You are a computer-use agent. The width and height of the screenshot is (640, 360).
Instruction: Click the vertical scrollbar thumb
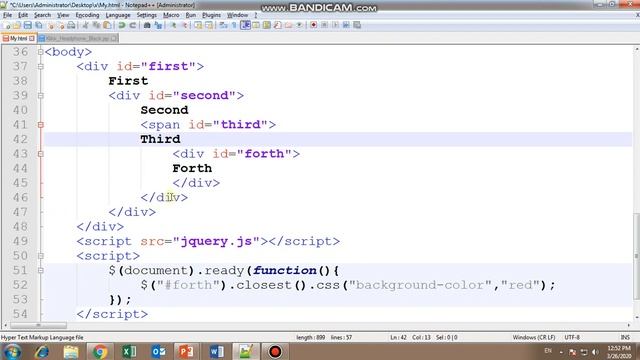point(636,256)
